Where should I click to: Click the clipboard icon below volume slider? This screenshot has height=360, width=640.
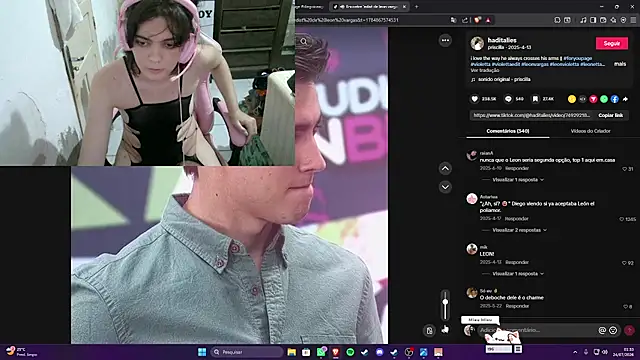[429, 331]
